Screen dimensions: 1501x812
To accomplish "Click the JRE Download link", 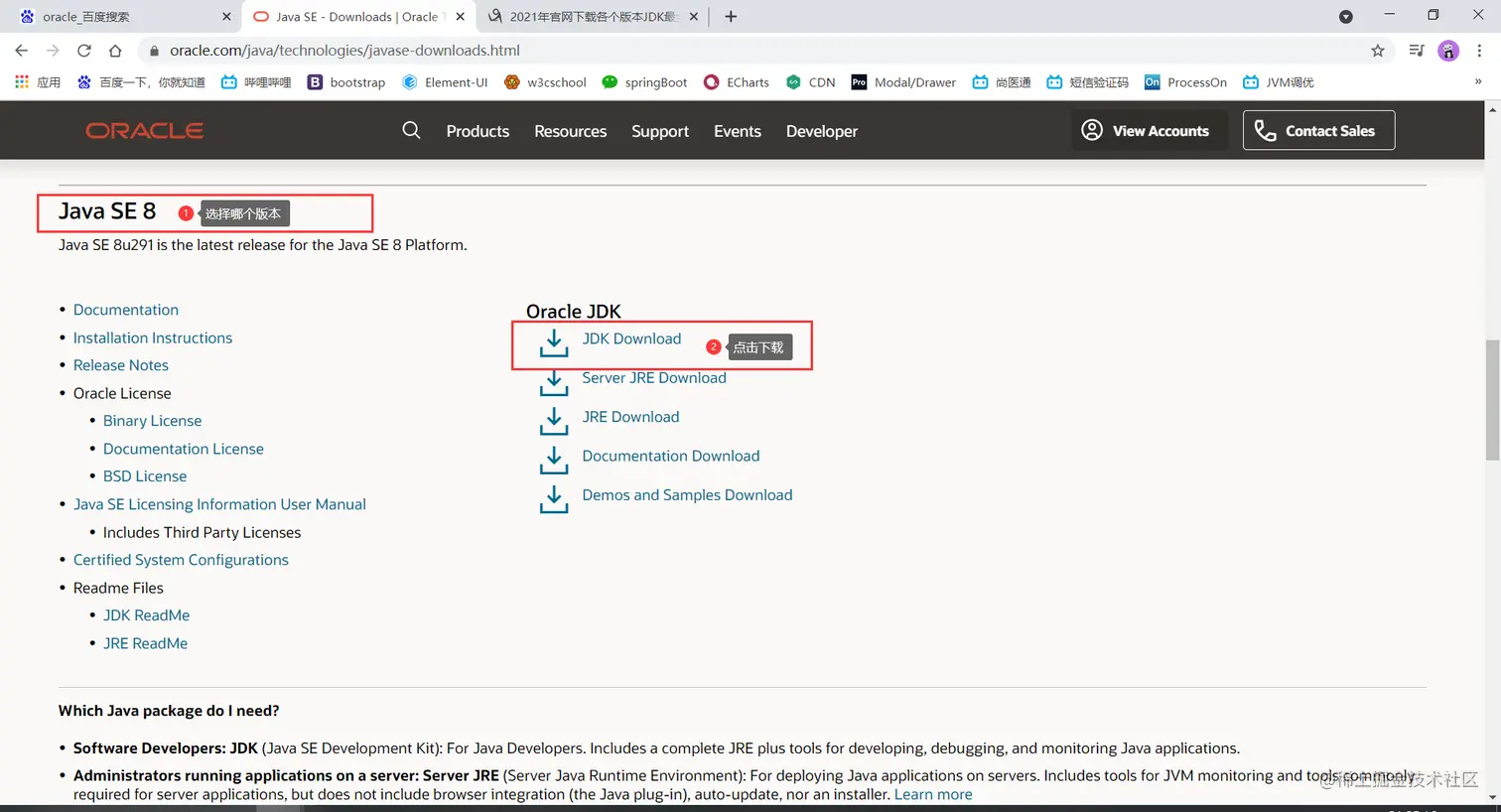I will point(630,417).
